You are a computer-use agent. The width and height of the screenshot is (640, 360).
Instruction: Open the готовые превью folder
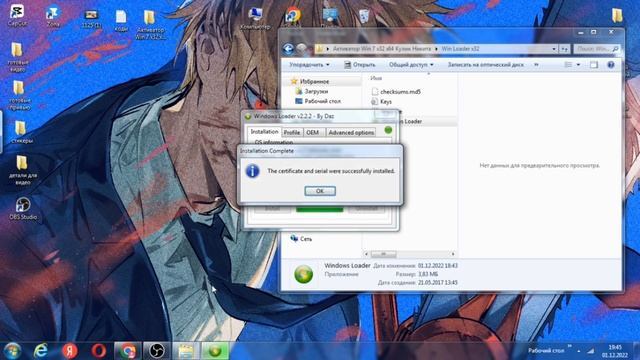(x=19, y=95)
